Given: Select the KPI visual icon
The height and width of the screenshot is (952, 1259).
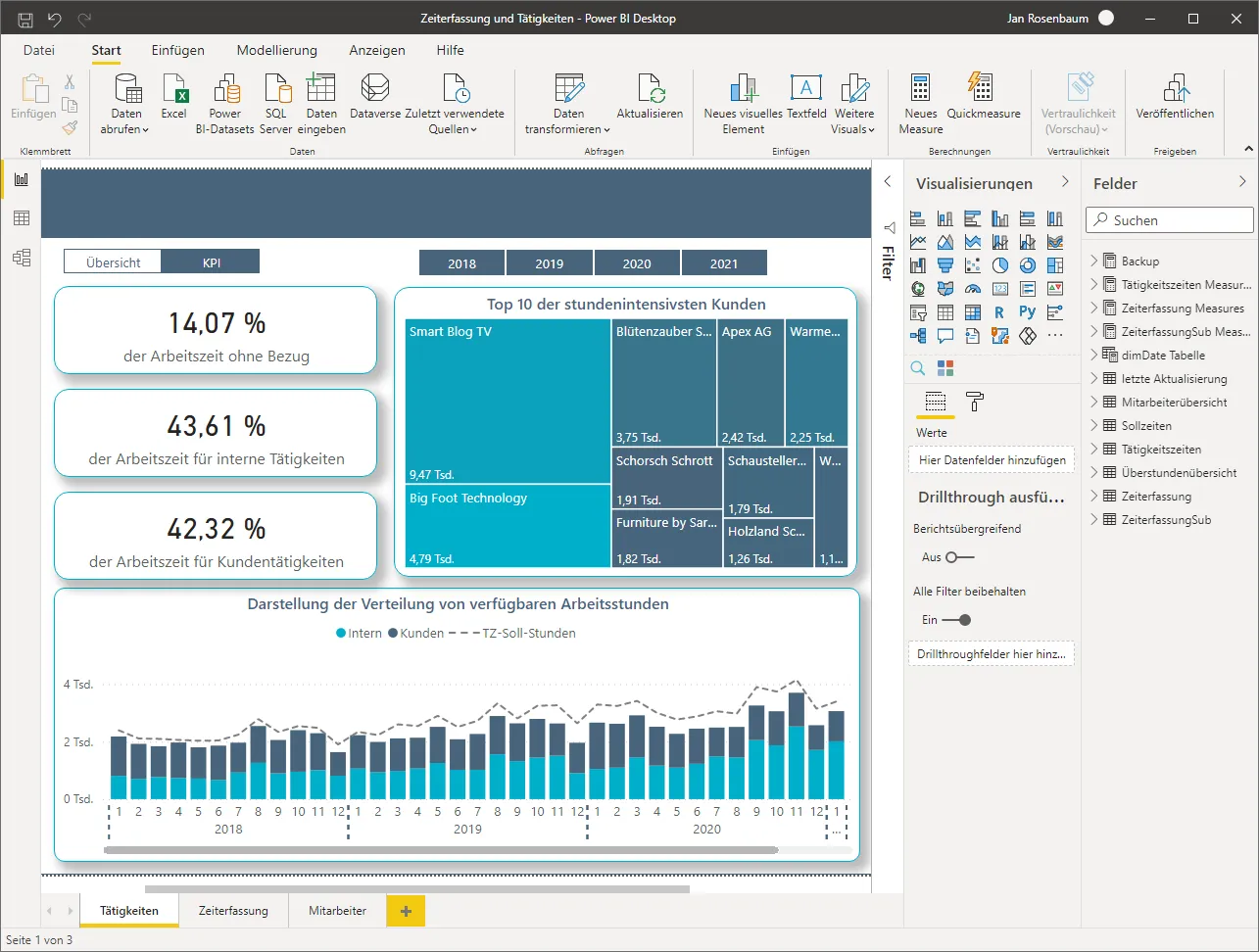Looking at the screenshot, I should tap(1055, 289).
